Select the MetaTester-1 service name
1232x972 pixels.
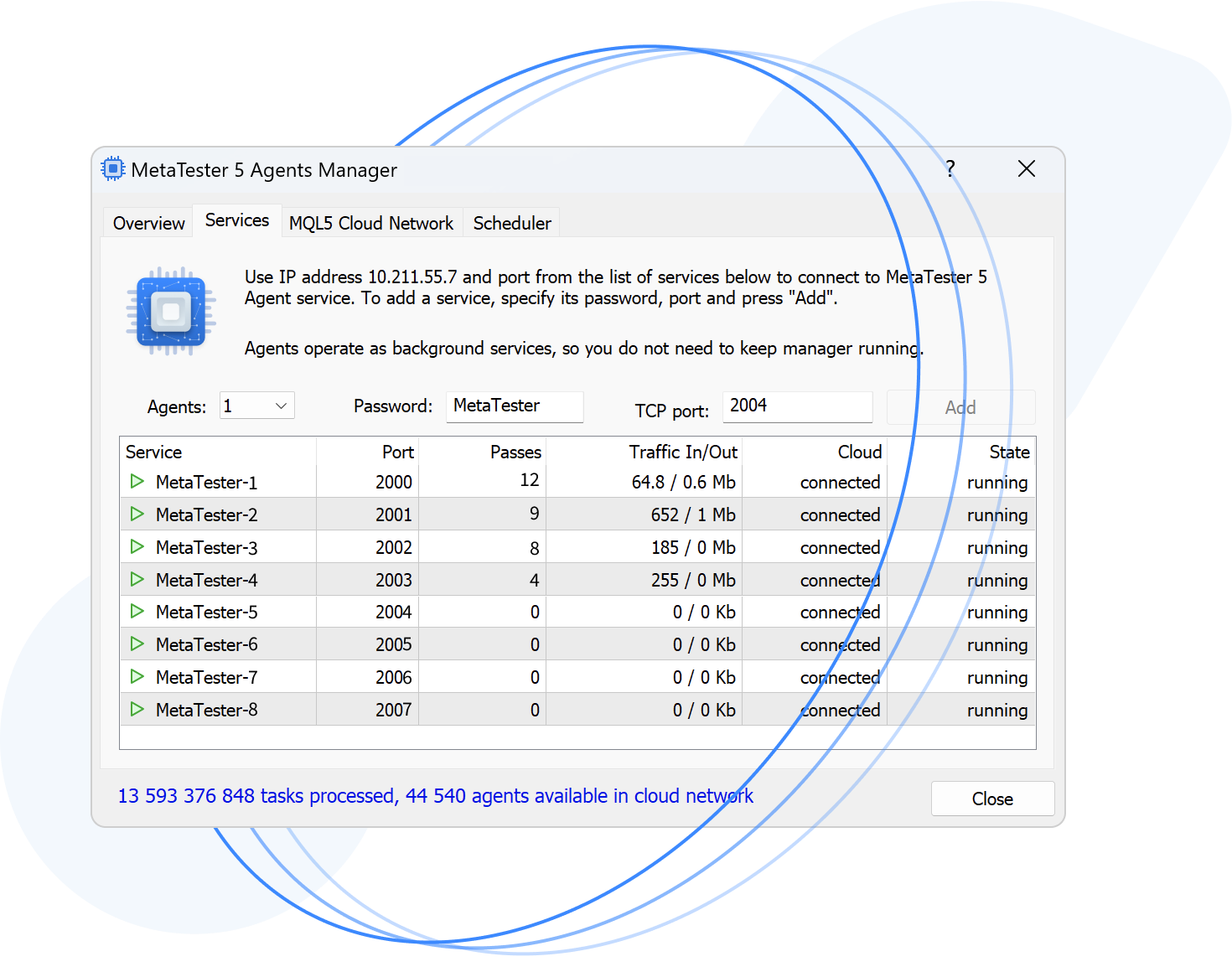coord(206,482)
